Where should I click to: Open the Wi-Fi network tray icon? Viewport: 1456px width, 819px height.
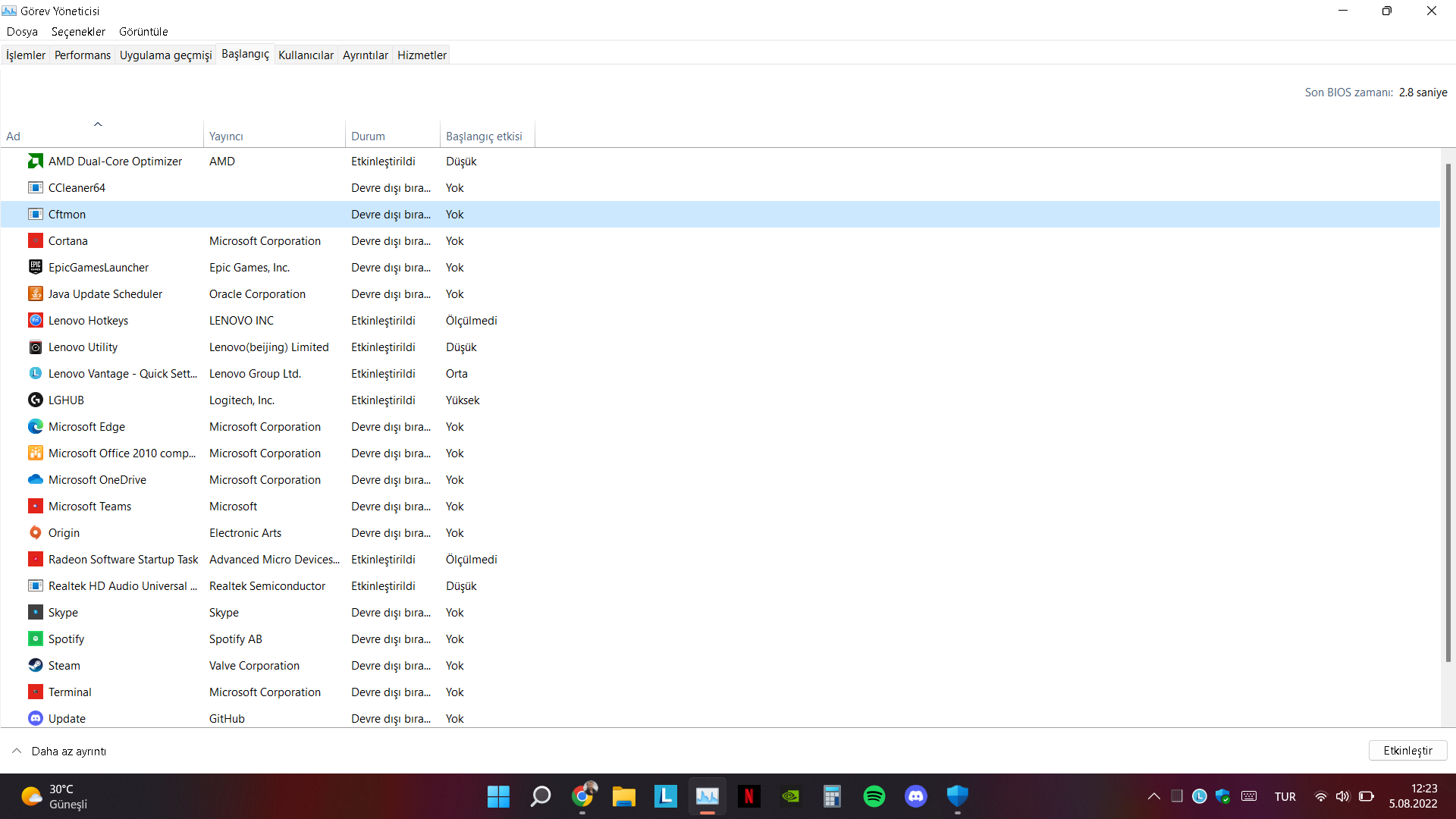click(x=1320, y=796)
